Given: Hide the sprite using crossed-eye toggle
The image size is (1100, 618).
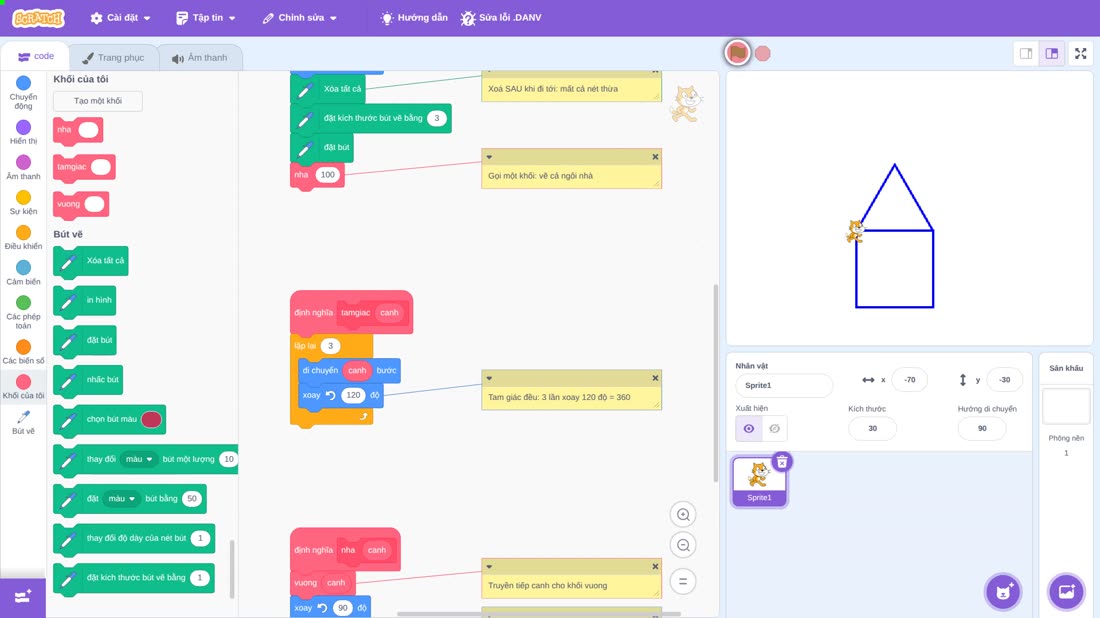Looking at the screenshot, I should 774,429.
